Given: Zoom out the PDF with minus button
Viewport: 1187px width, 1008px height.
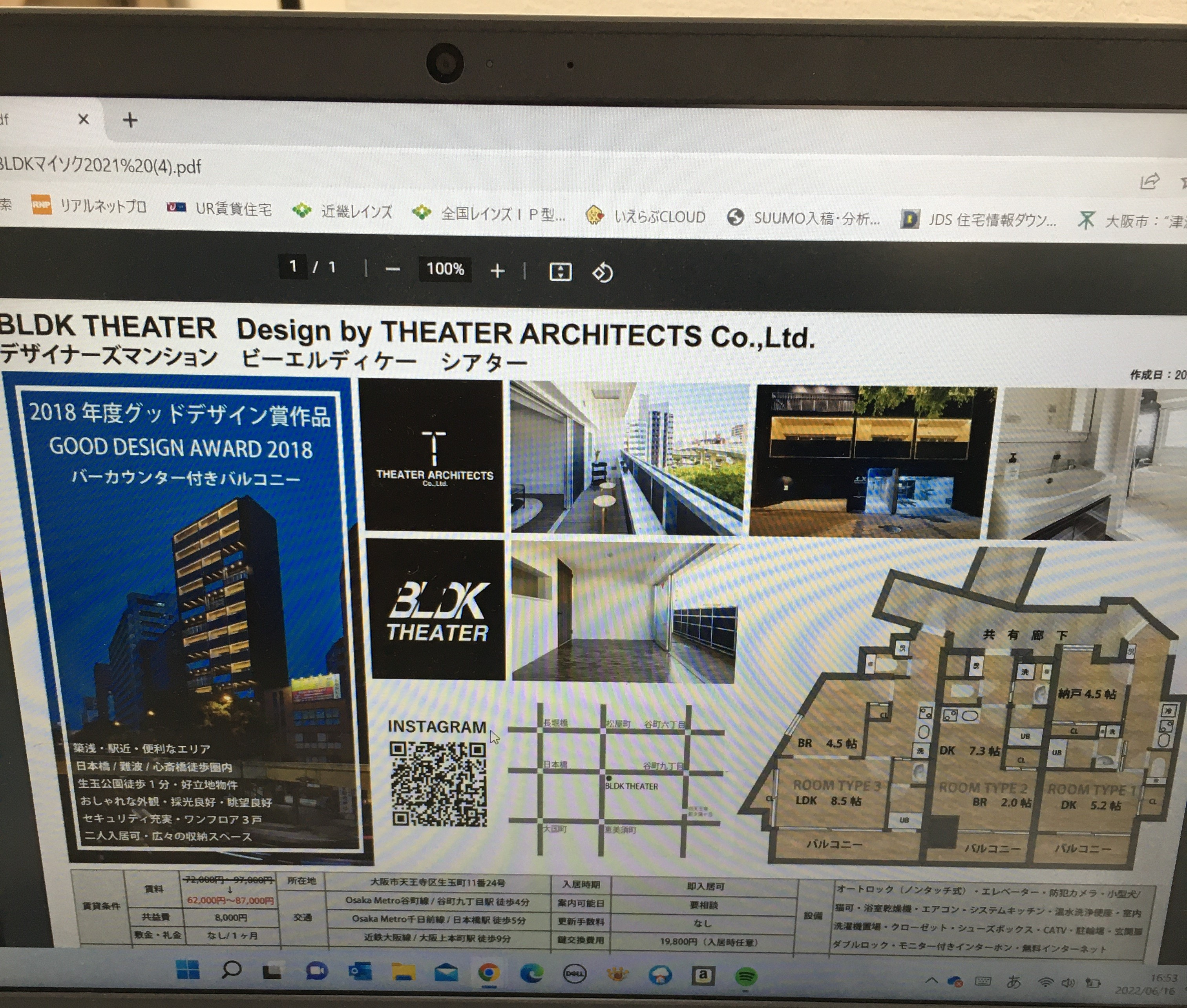Looking at the screenshot, I should tap(393, 269).
